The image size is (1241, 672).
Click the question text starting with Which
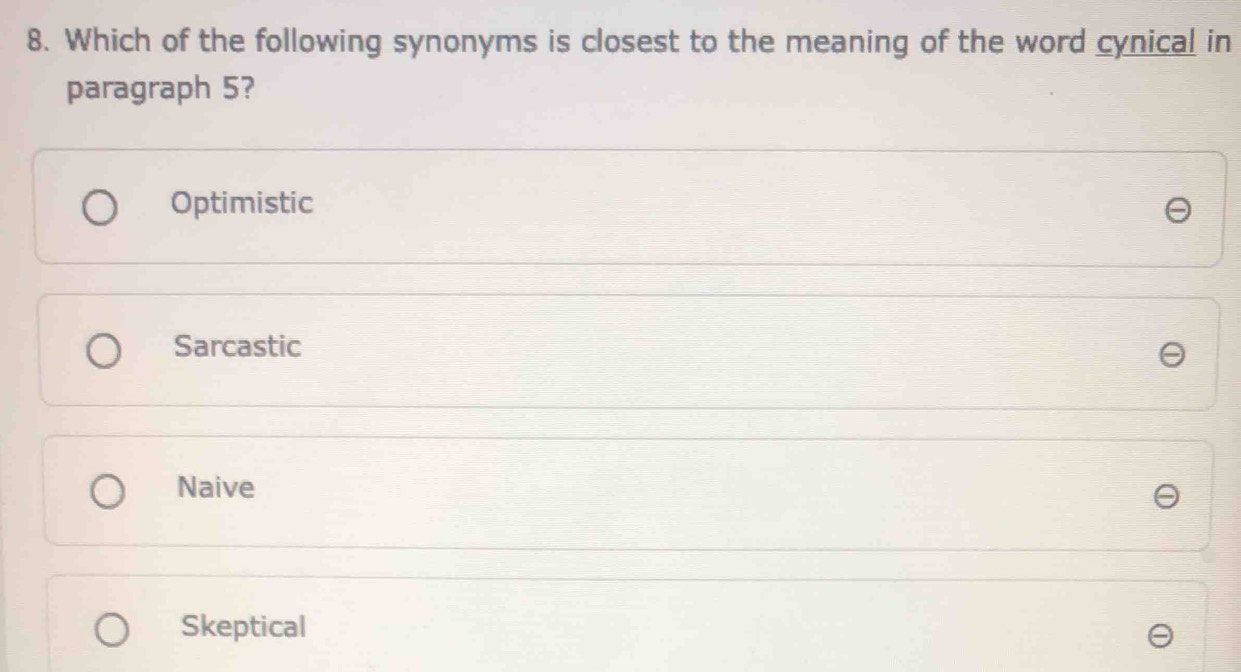click(x=600, y=43)
